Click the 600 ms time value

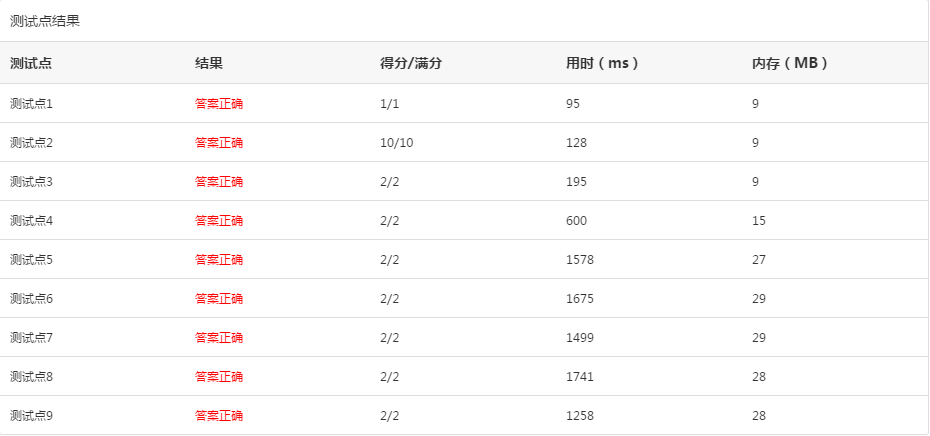point(576,220)
